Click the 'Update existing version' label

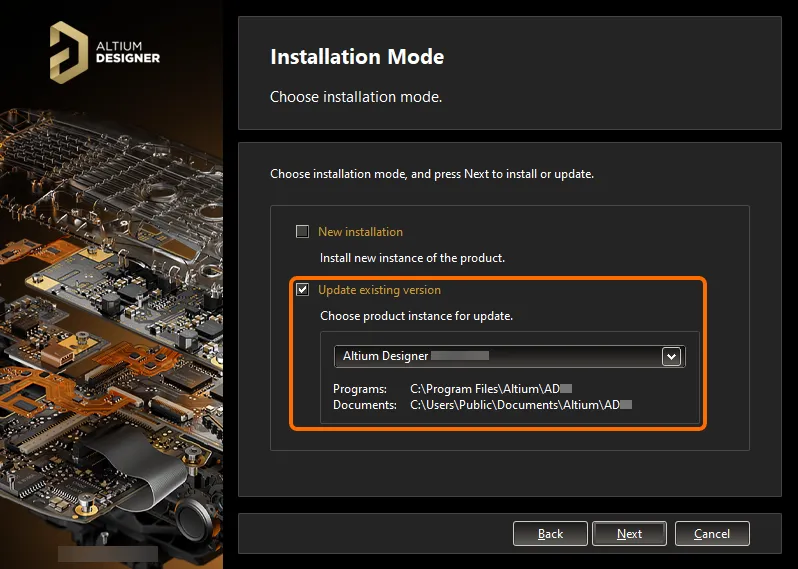[x=379, y=290]
